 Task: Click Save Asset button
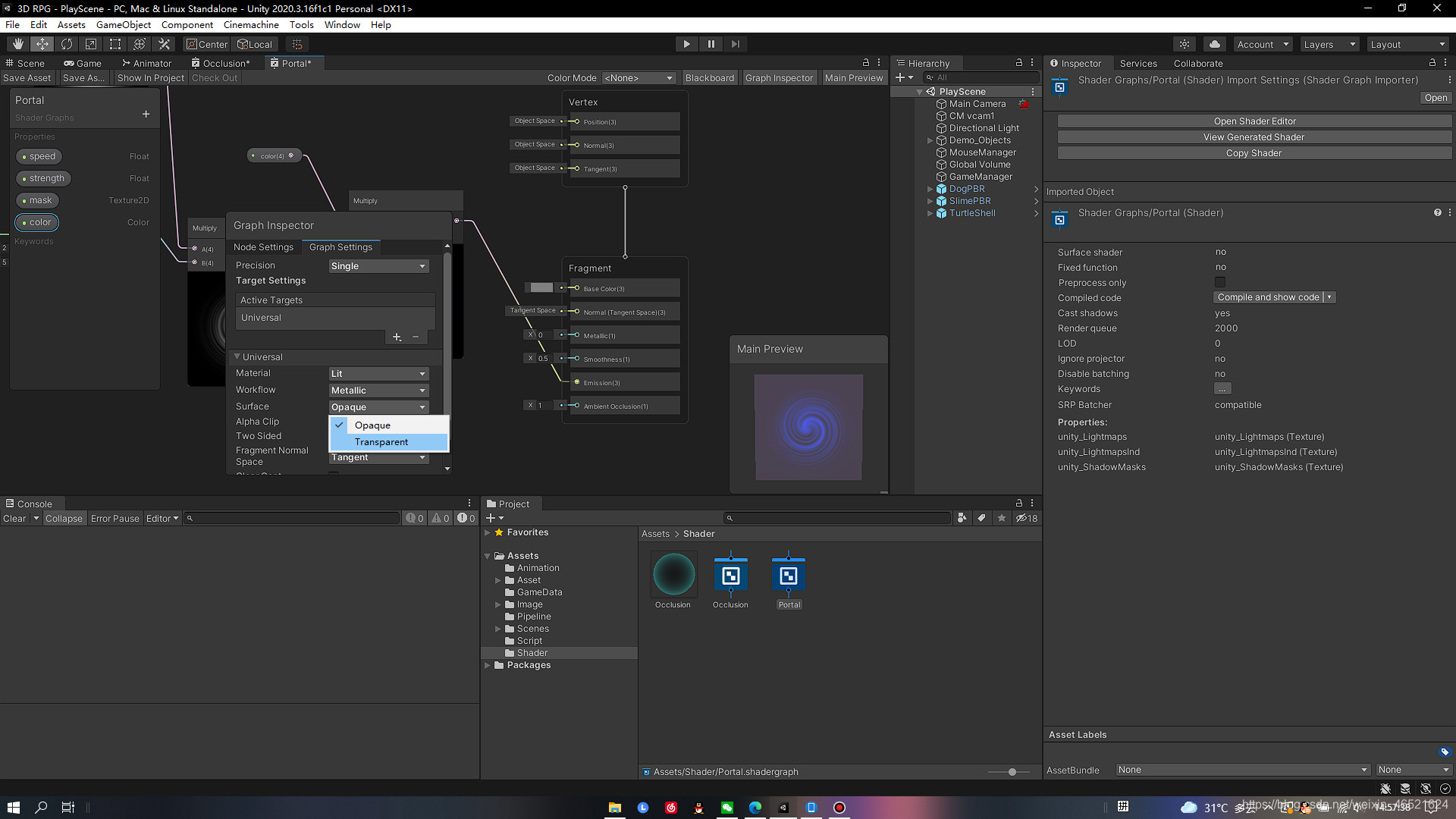point(27,78)
